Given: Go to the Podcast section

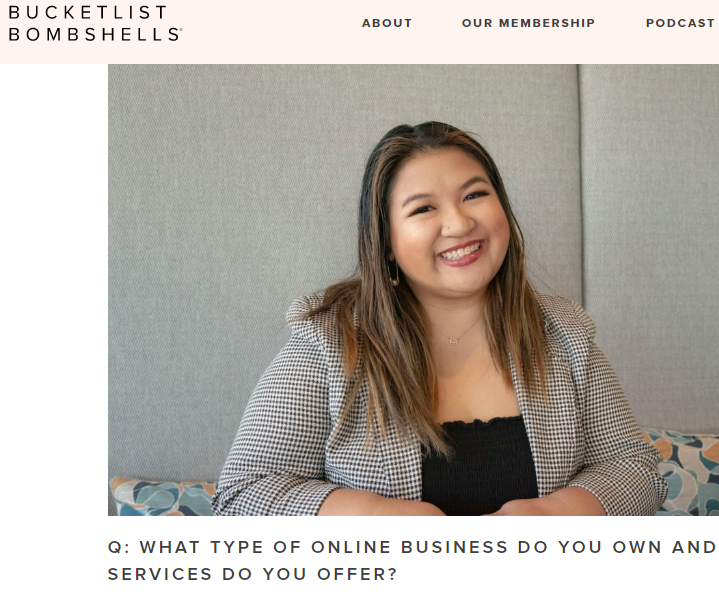Looking at the screenshot, I should pos(680,23).
